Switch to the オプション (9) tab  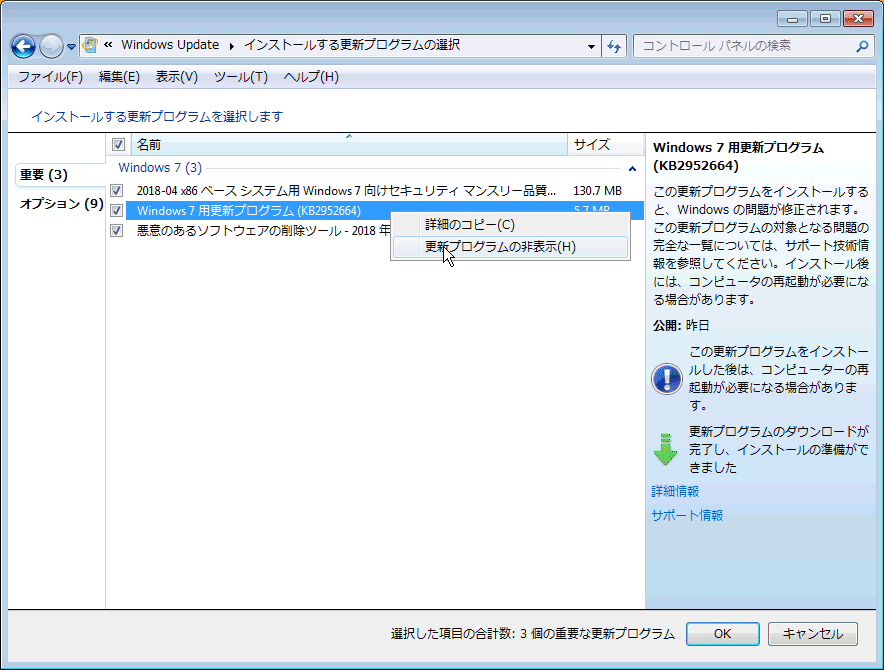point(59,204)
